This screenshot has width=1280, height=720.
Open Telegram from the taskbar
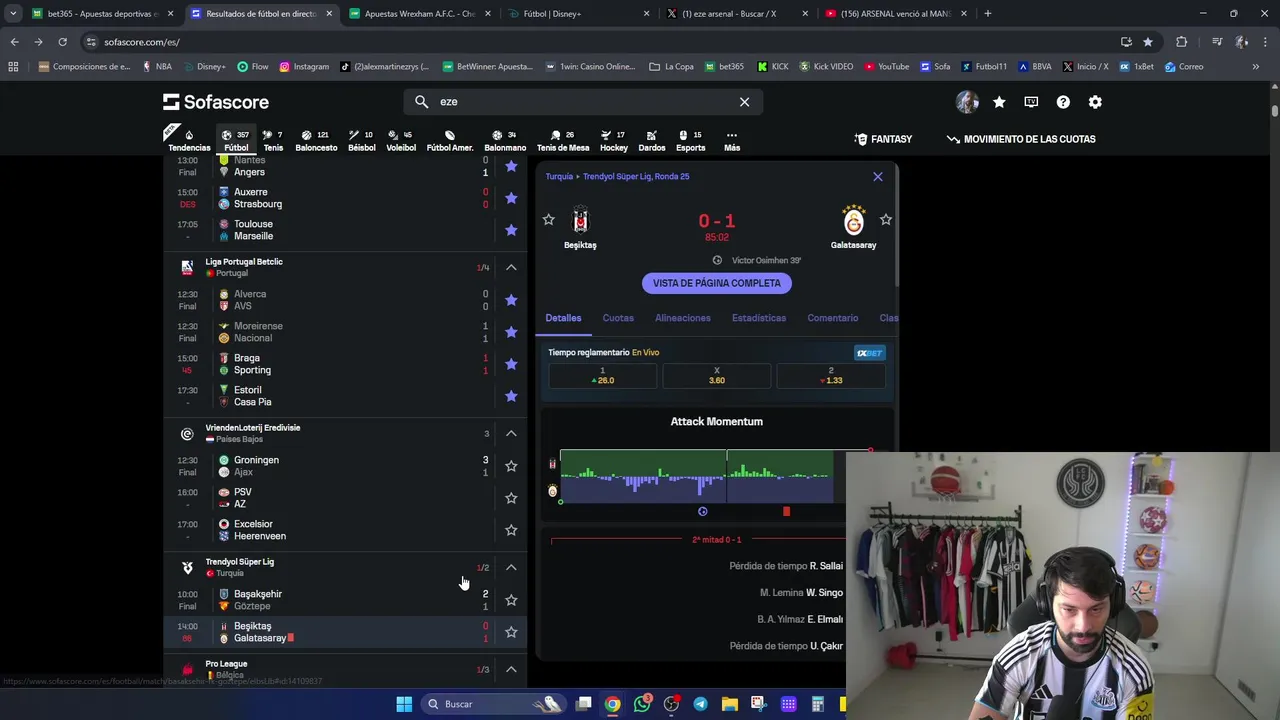(700, 704)
